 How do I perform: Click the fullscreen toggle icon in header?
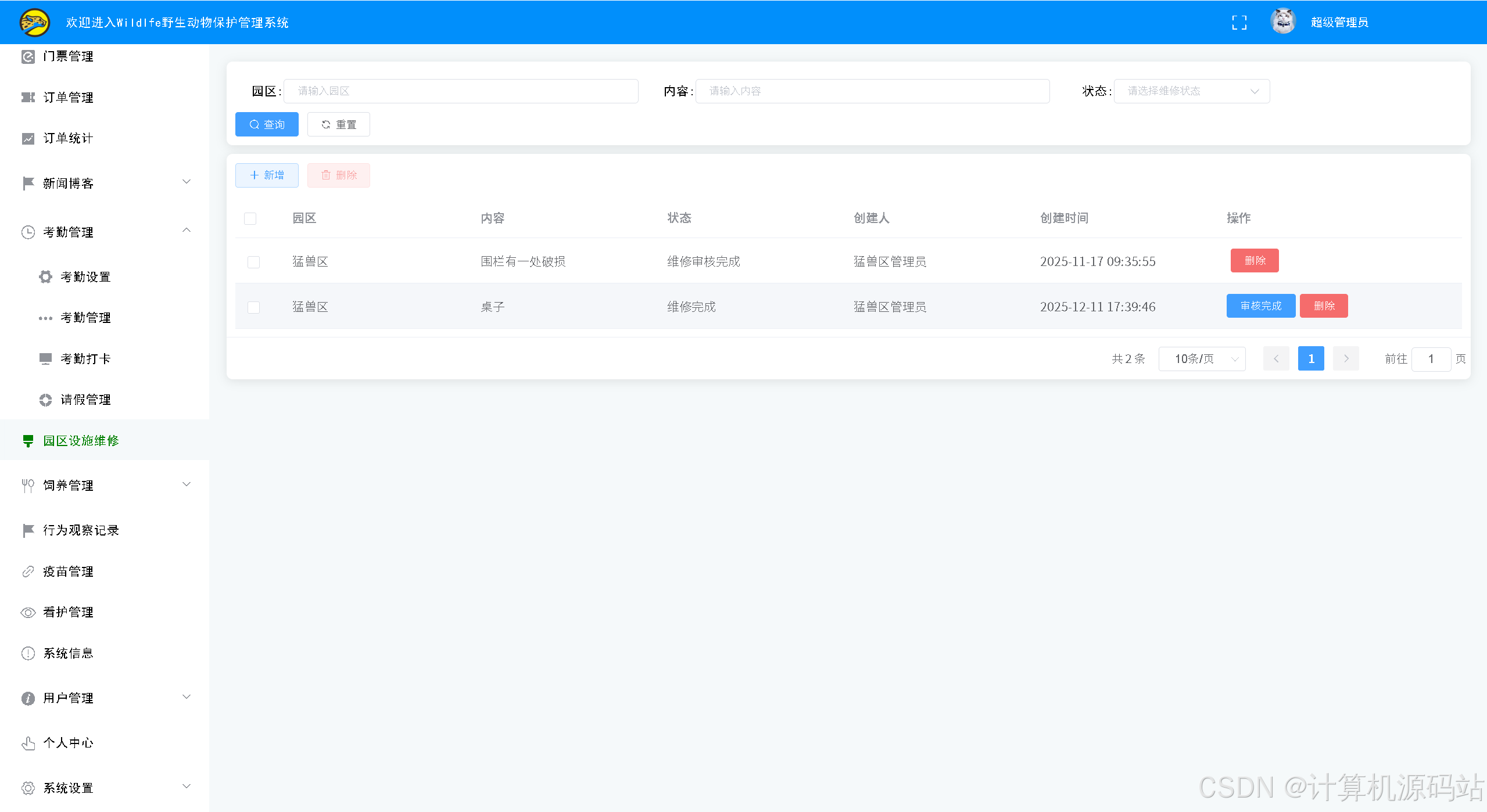pyautogui.click(x=1239, y=23)
